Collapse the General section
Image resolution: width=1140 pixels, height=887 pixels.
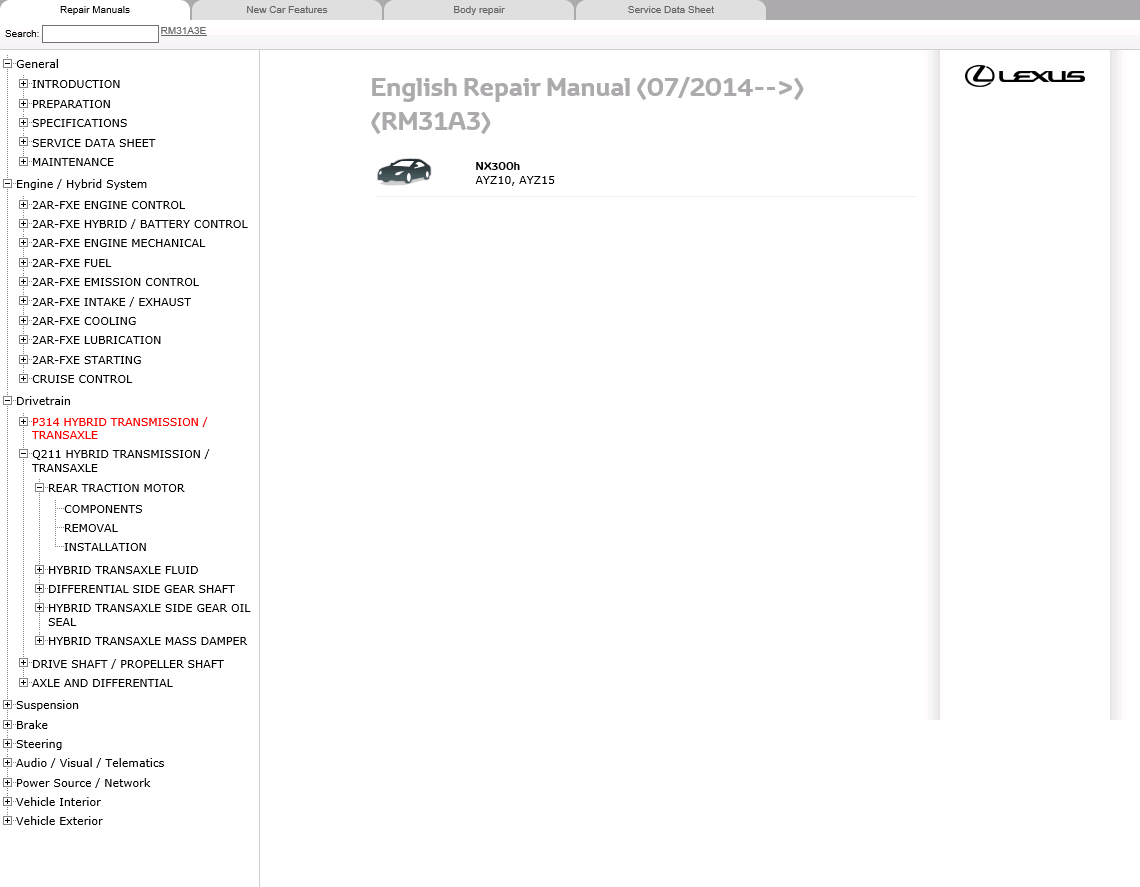click(8, 63)
